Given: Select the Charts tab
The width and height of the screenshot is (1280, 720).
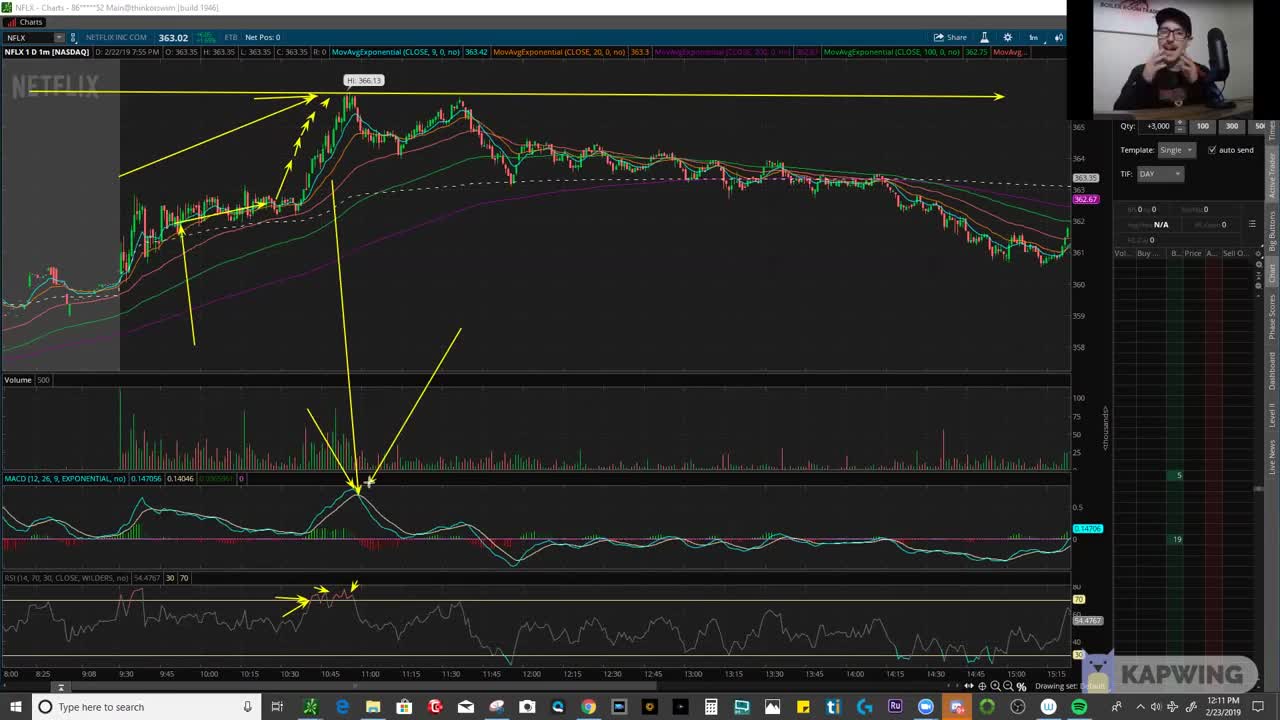Looking at the screenshot, I should [x=25, y=22].
